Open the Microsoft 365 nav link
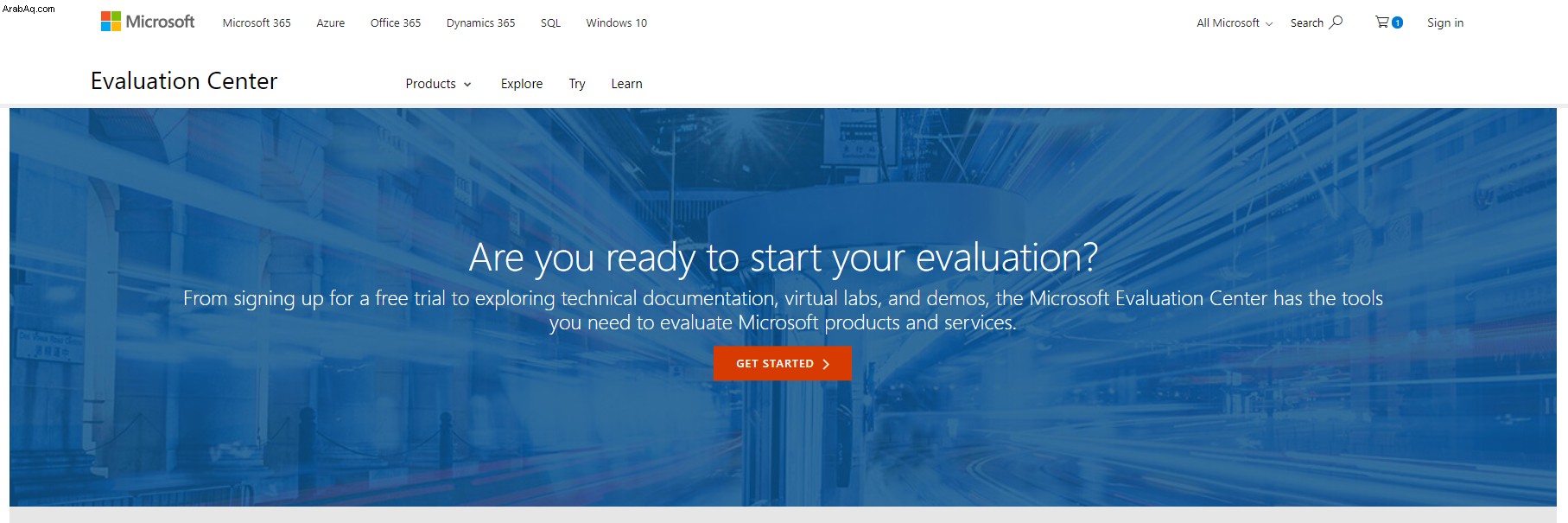The width and height of the screenshot is (1568, 523). tap(257, 23)
